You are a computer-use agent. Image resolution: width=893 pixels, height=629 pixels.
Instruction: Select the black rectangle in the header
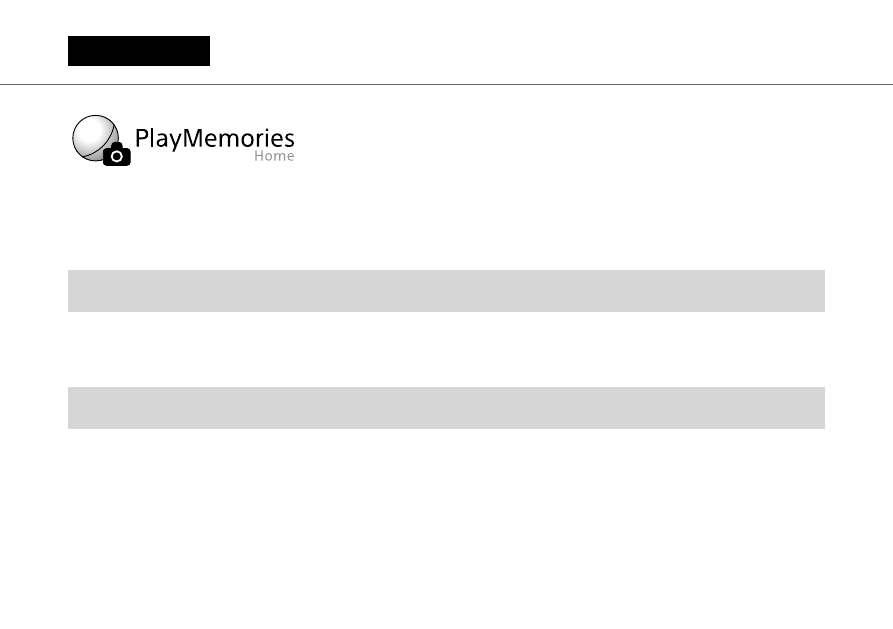[139, 51]
